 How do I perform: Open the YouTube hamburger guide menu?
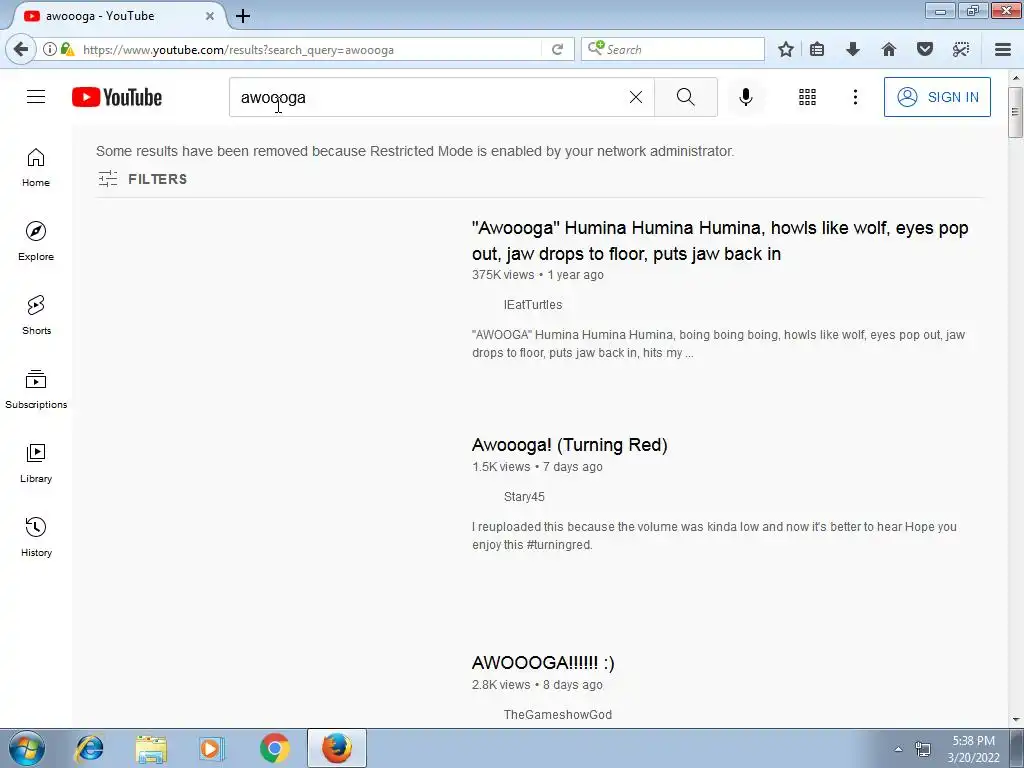tap(36, 97)
